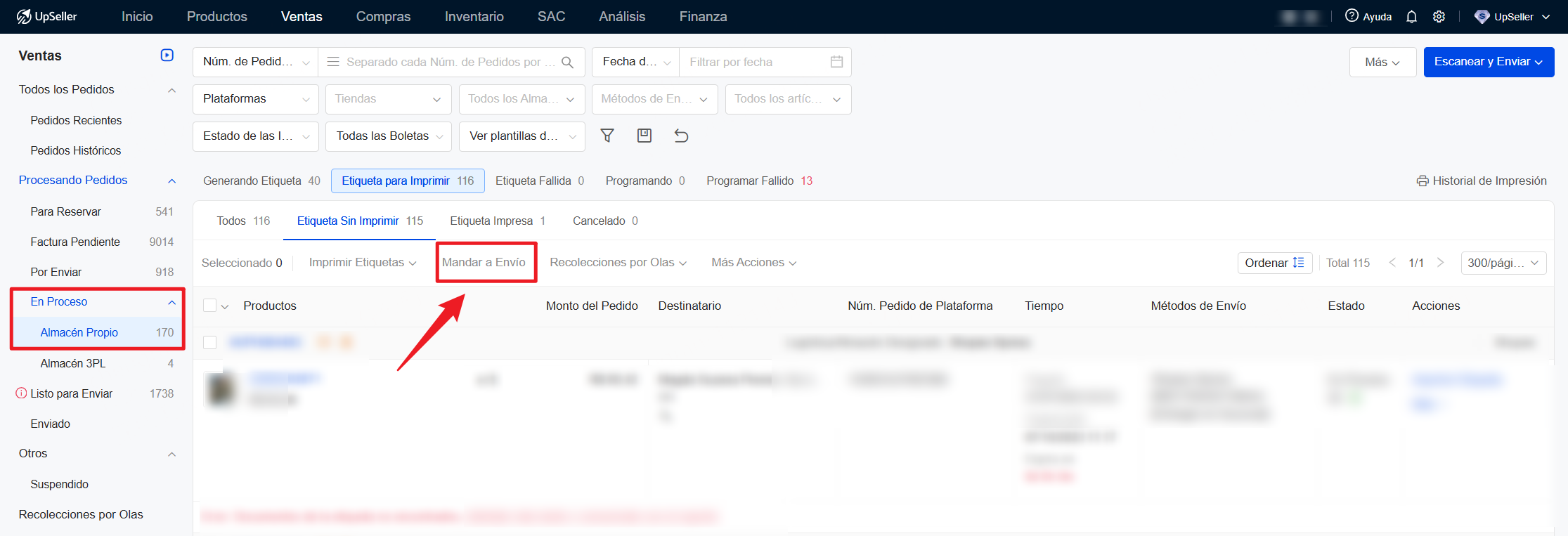
Task: Toggle the select-all checkbox in table header
Action: click(209, 306)
